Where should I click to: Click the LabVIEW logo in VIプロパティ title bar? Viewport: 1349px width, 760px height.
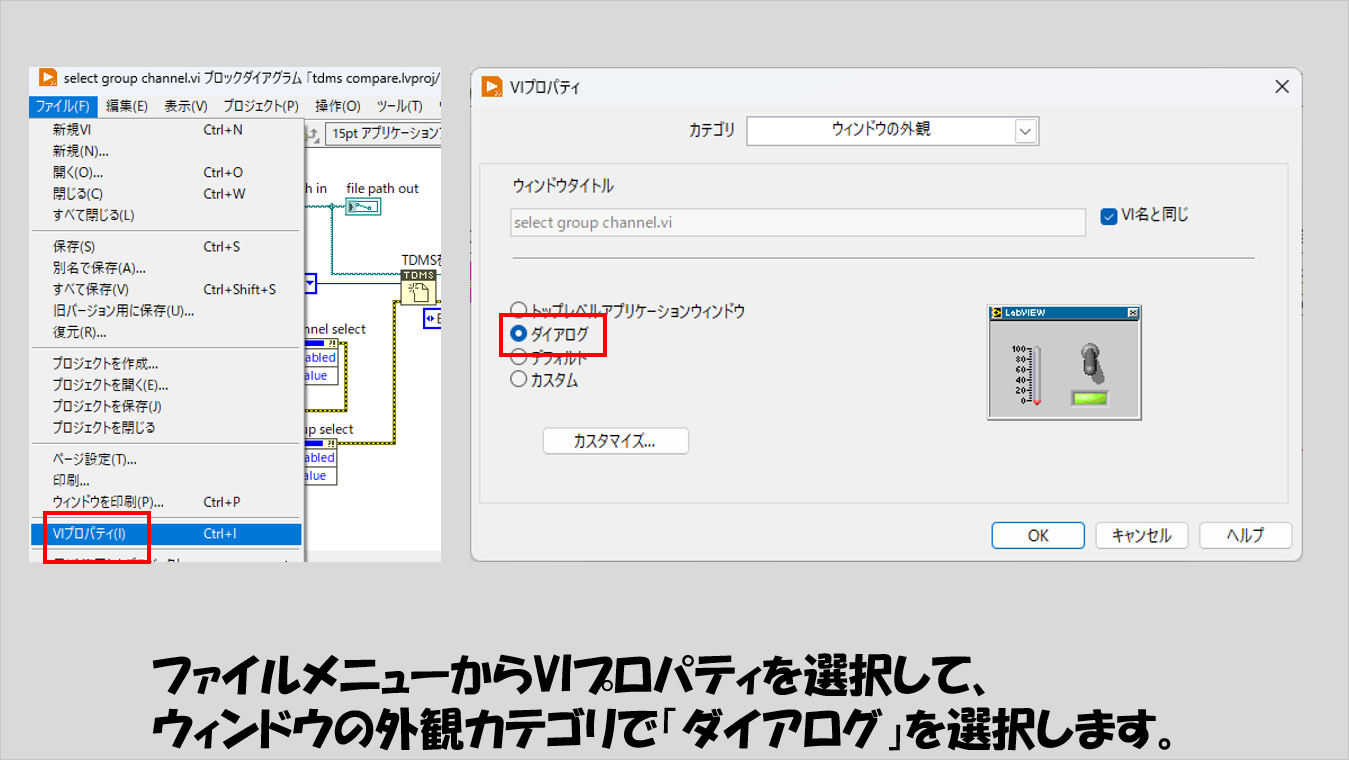(x=491, y=87)
